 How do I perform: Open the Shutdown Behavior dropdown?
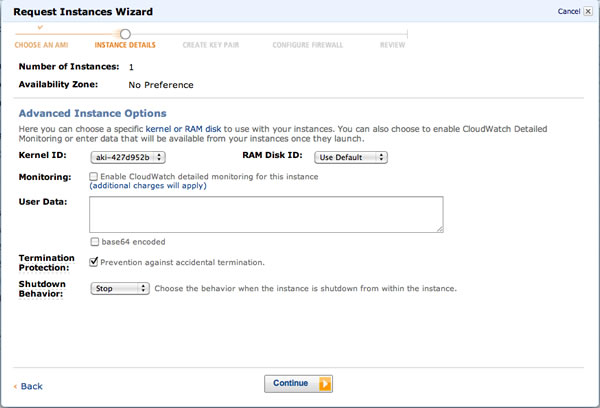point(119,288)
